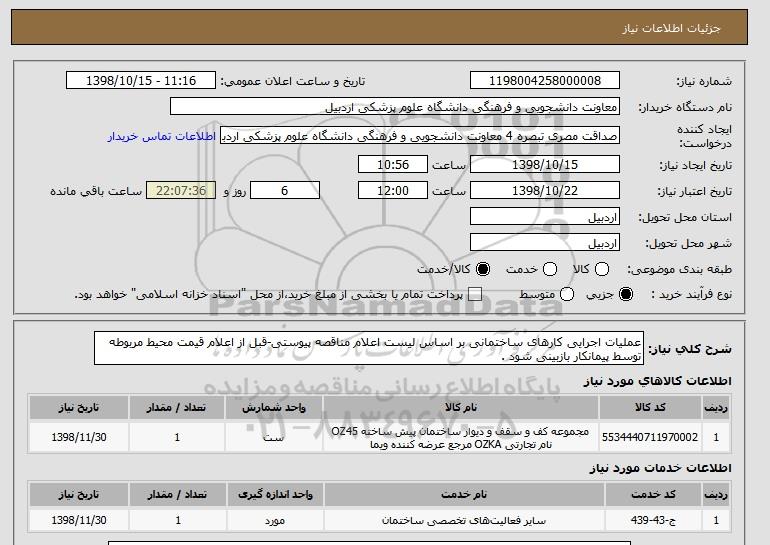
Task: Click the goods table date 1398/11/30
Action: coord(79,437)
